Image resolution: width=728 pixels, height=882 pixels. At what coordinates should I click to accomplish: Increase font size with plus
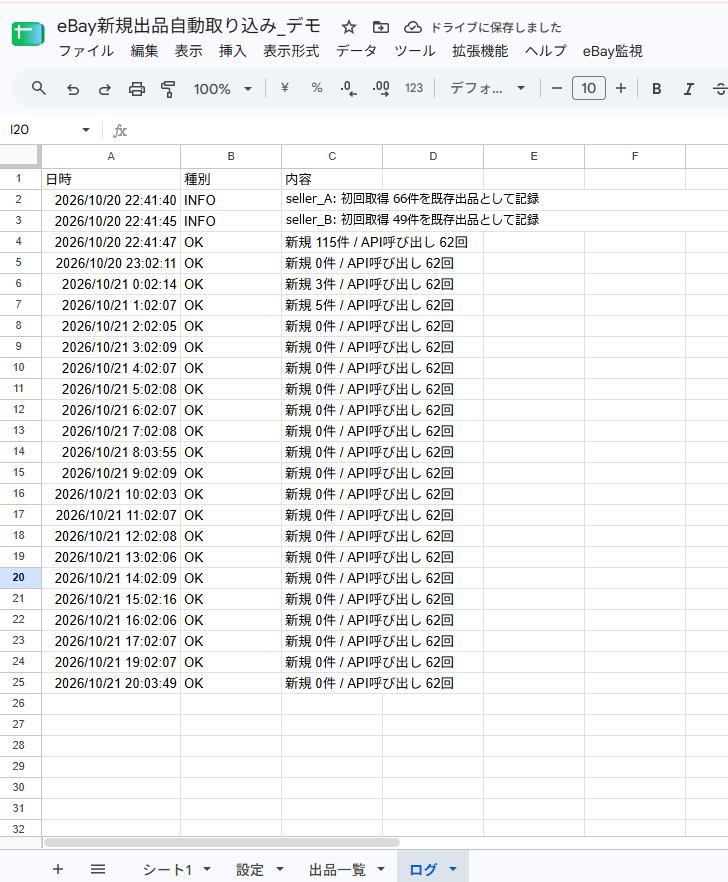[x=621, y=88]
